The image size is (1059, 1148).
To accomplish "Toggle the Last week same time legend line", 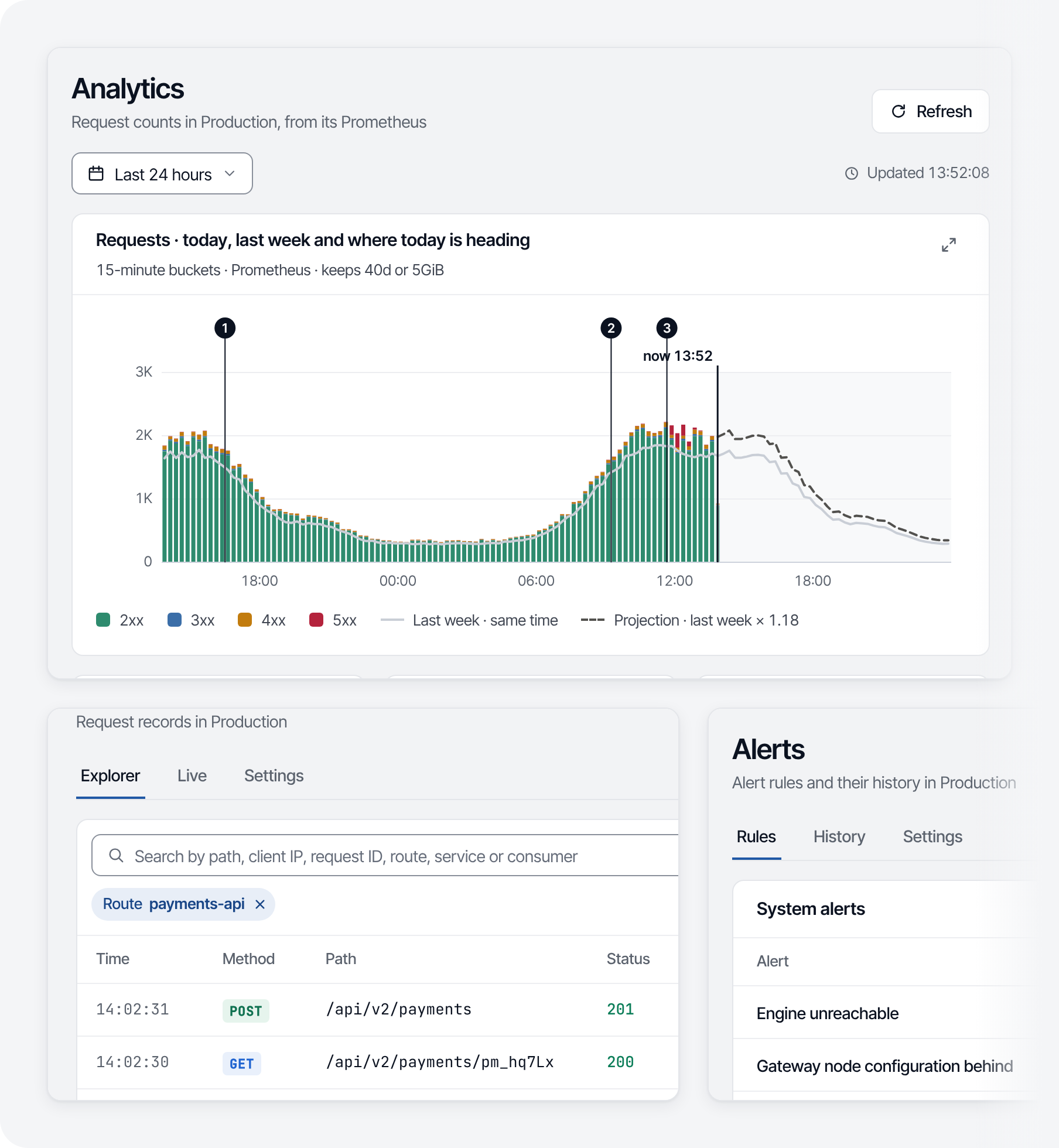I will click(x=469, y=620).
